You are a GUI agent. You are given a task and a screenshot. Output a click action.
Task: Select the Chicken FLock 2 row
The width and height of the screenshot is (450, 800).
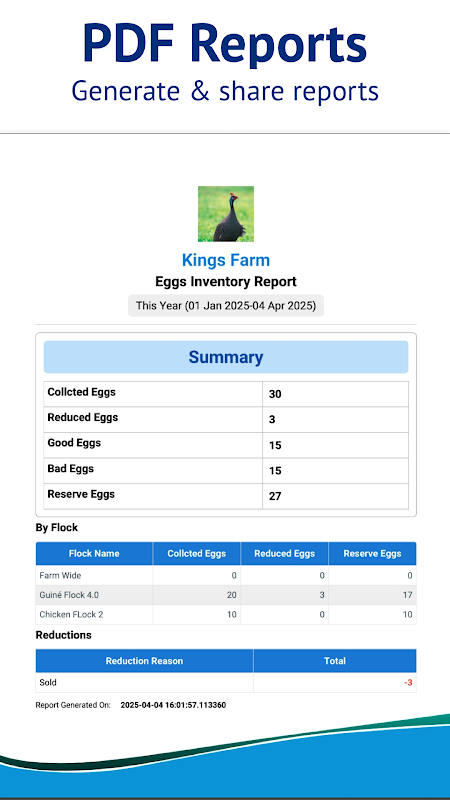pos(226,614)
